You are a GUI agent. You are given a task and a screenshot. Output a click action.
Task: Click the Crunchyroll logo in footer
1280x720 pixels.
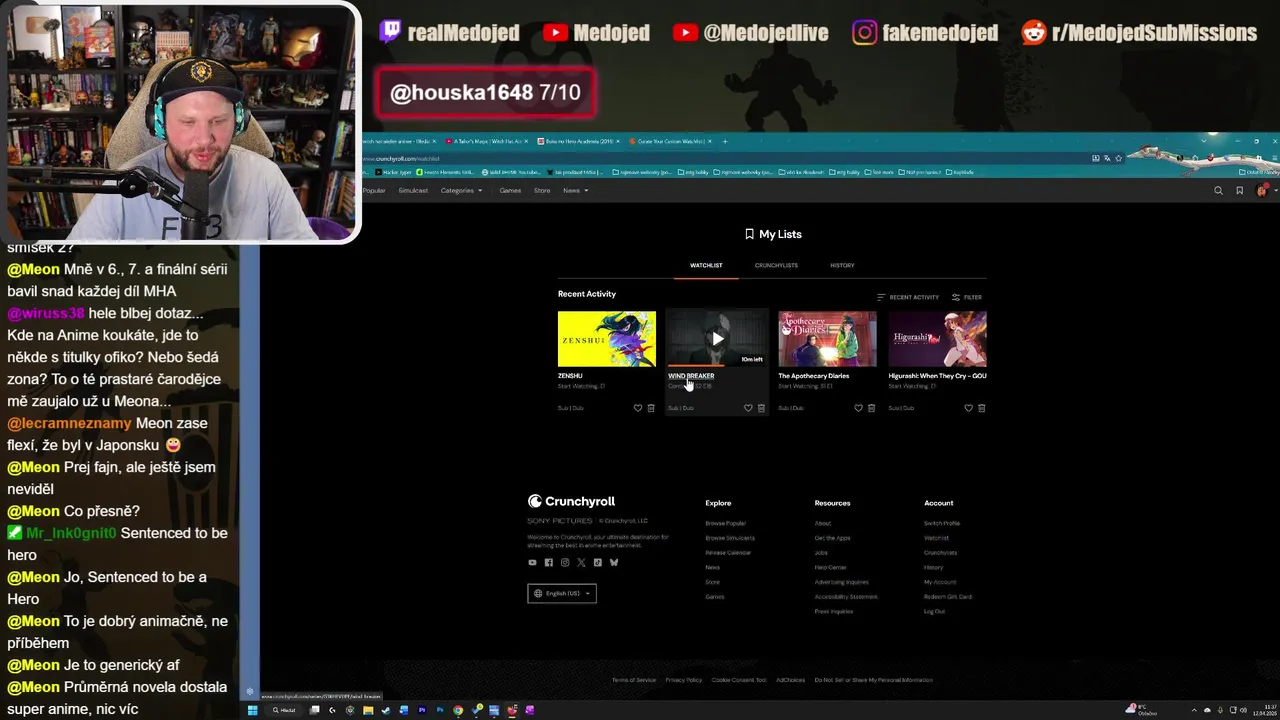pos(571,501)
